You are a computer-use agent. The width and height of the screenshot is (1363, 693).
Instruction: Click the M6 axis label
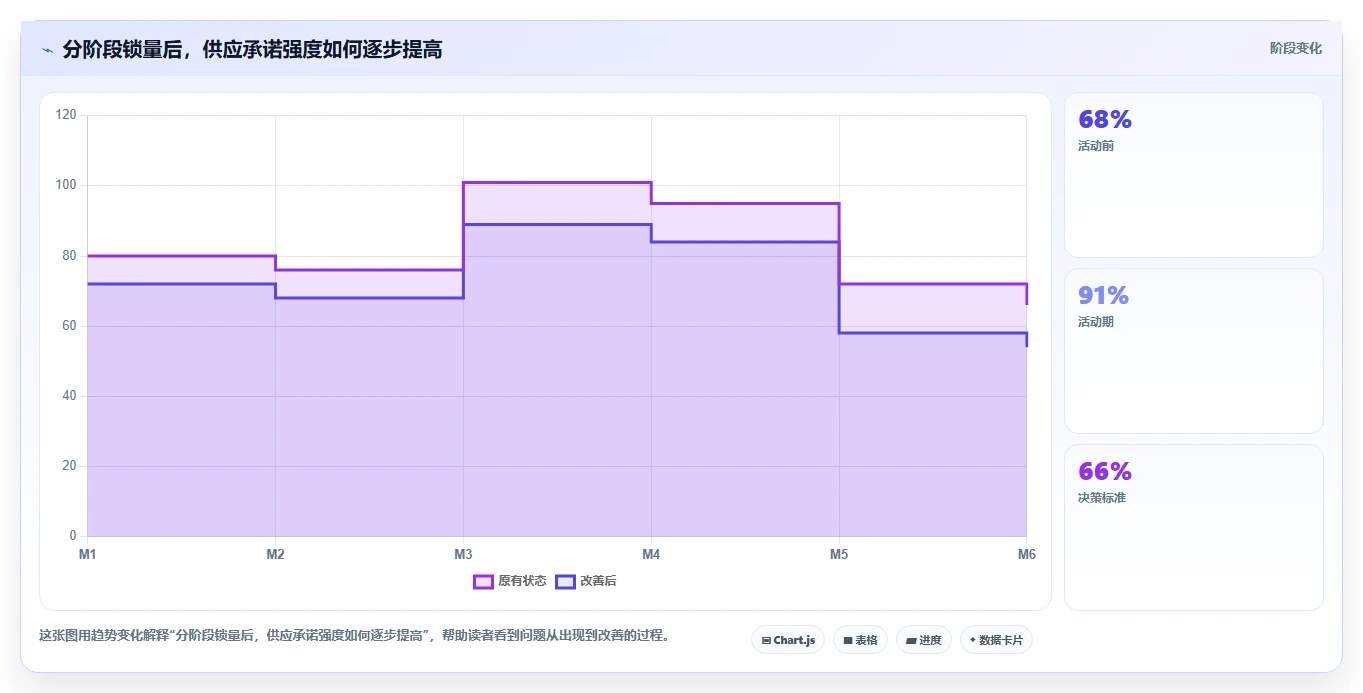click(x=1027, y=554)
